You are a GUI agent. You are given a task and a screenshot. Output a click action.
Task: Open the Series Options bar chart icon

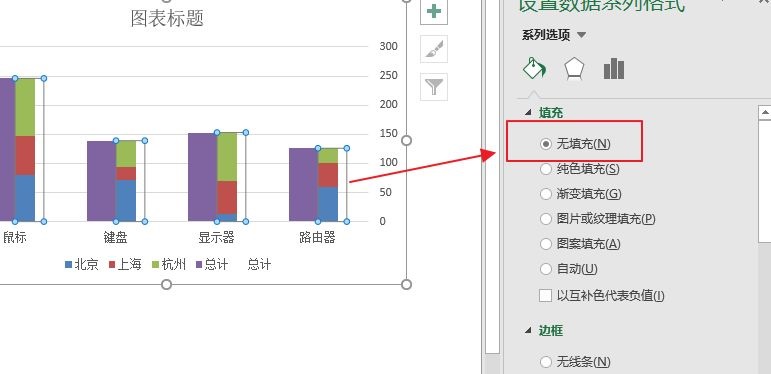pyautogui.click(x=614, y=69)
